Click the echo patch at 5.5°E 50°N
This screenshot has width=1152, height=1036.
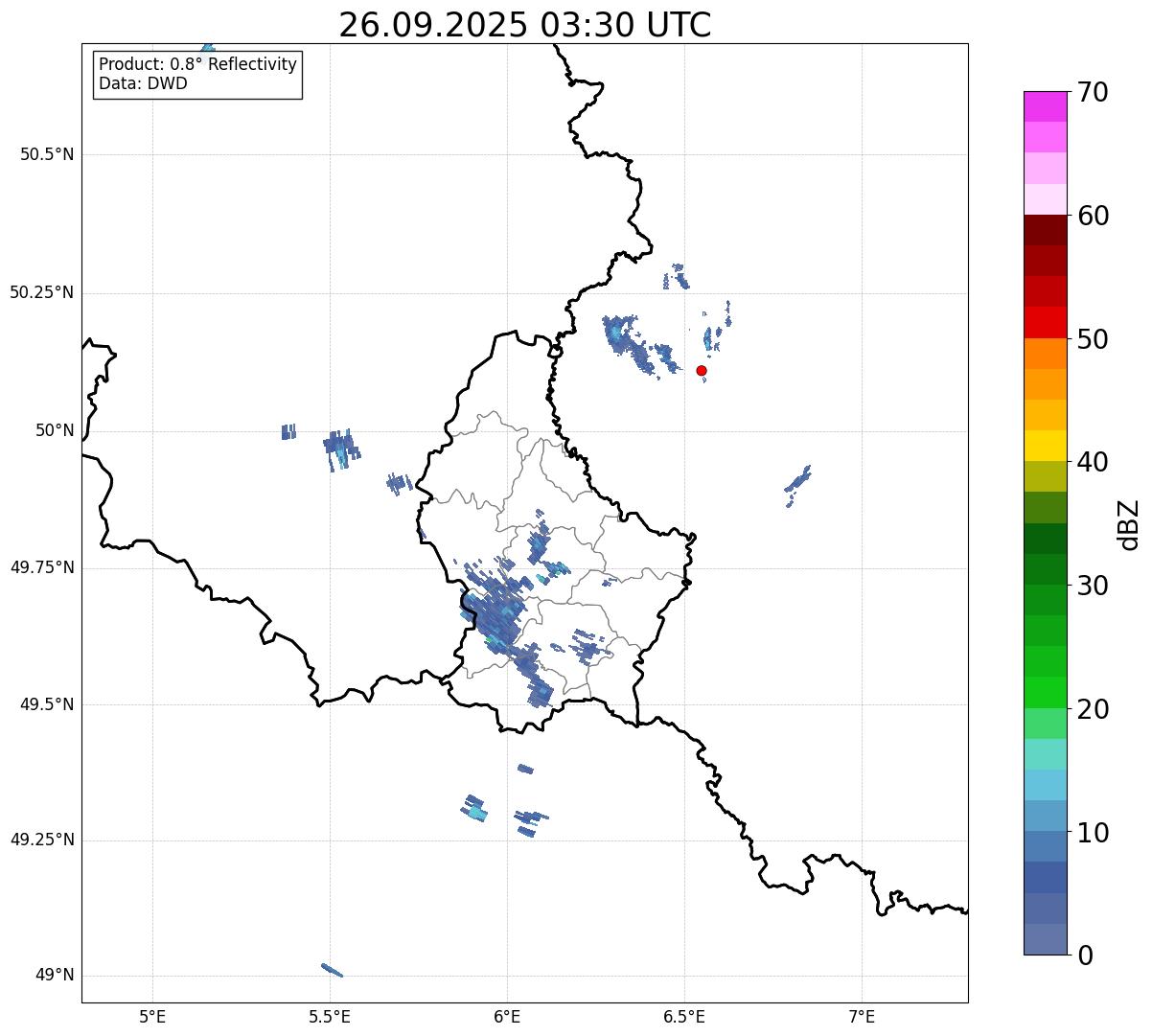pos(339,448)
